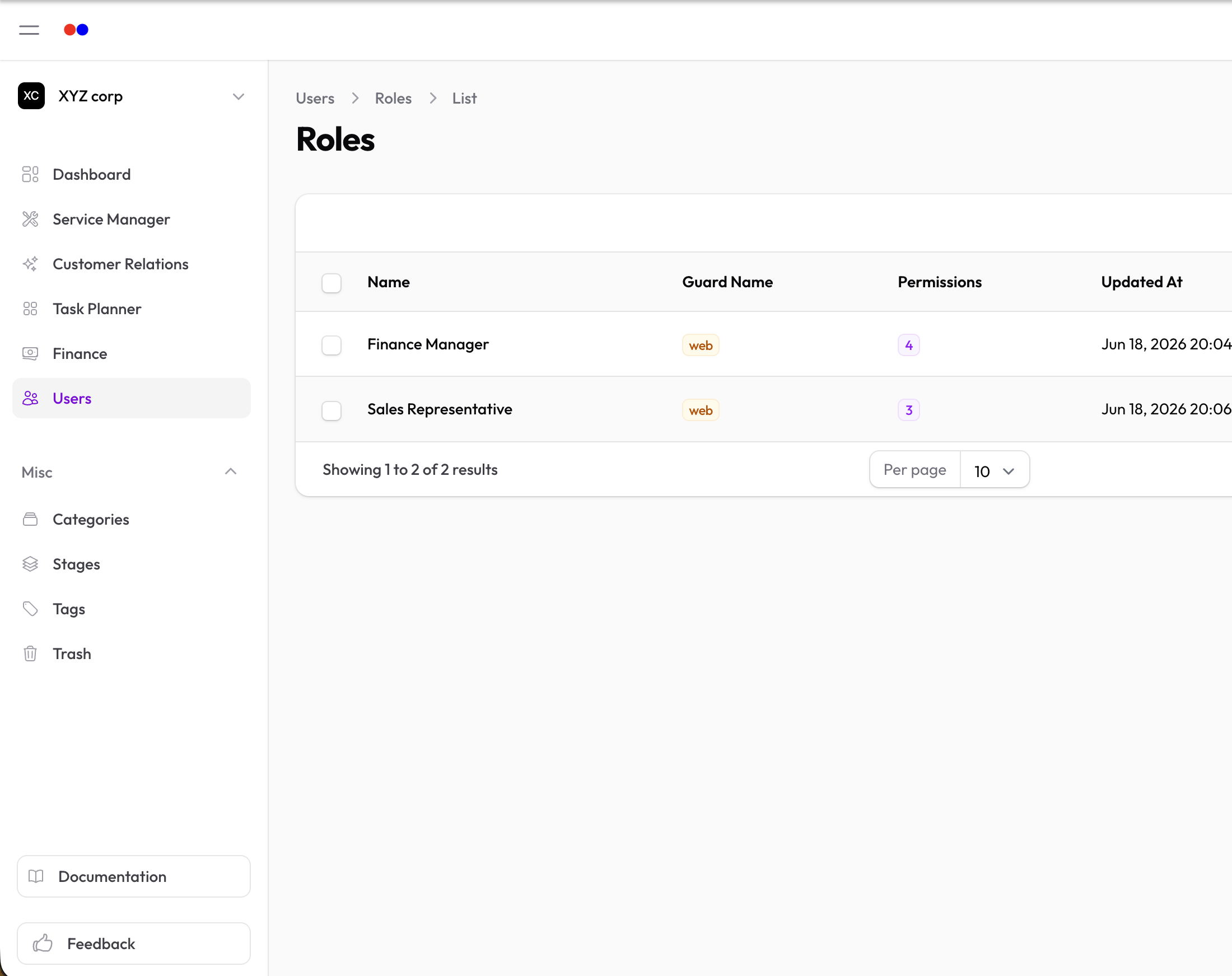This screenshot has height=976, width=1232.
Task: Open Tags under Misc
Action: tap(132, 609)
